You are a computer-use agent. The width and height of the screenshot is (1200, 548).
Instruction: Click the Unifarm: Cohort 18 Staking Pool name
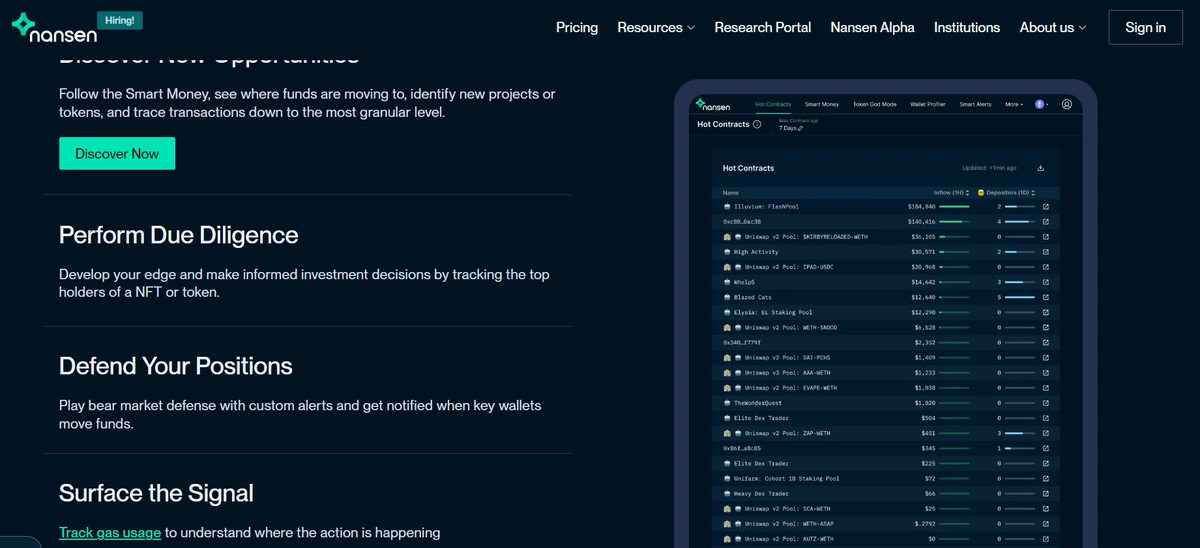coord(785,478)
